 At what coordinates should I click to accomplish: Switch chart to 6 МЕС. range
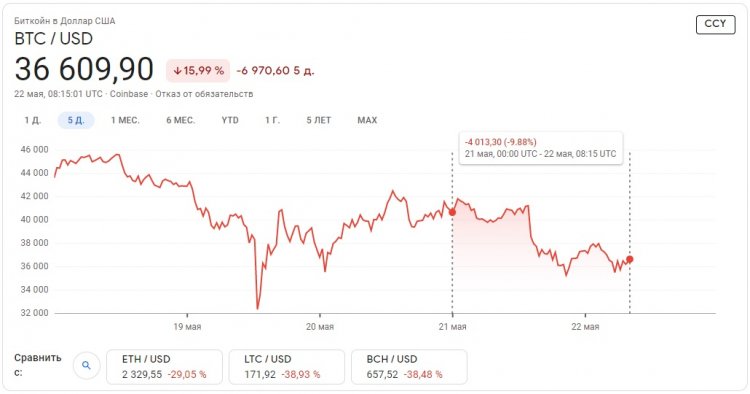tap(181, 120)
